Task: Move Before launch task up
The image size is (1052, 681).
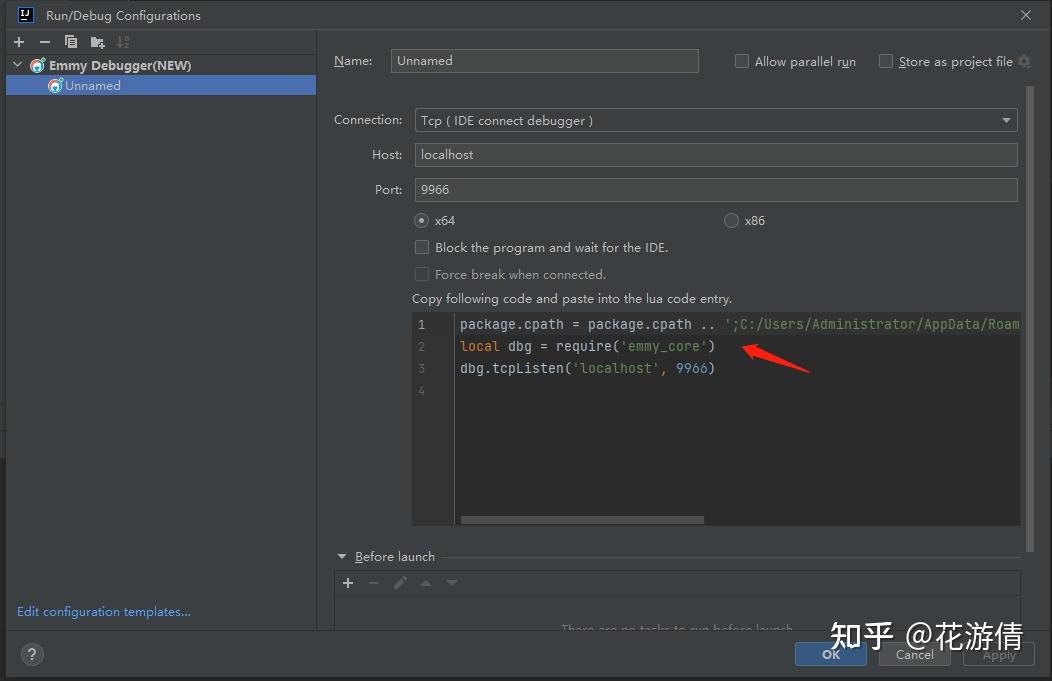Action: coord(426,583)
